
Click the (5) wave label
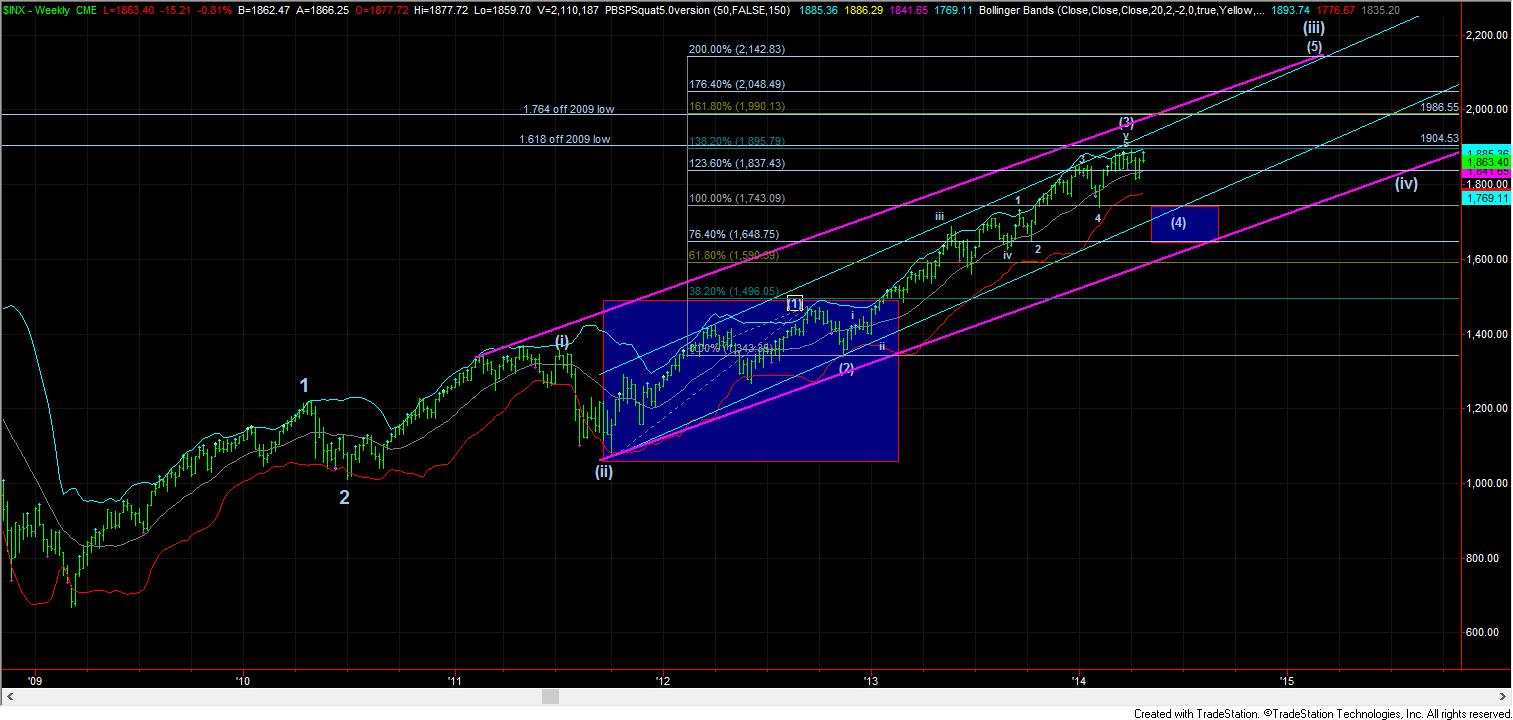tap(1315, 46)
